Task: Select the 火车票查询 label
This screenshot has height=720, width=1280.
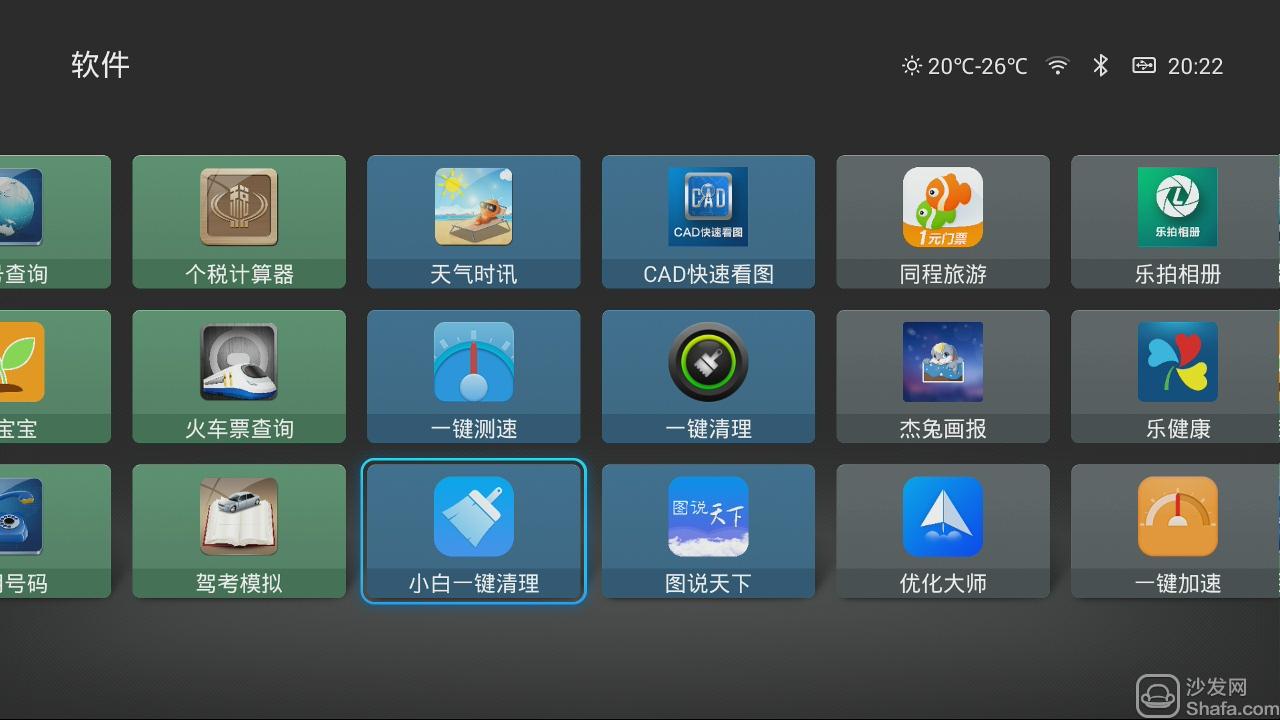Action: tap(239, 429)
